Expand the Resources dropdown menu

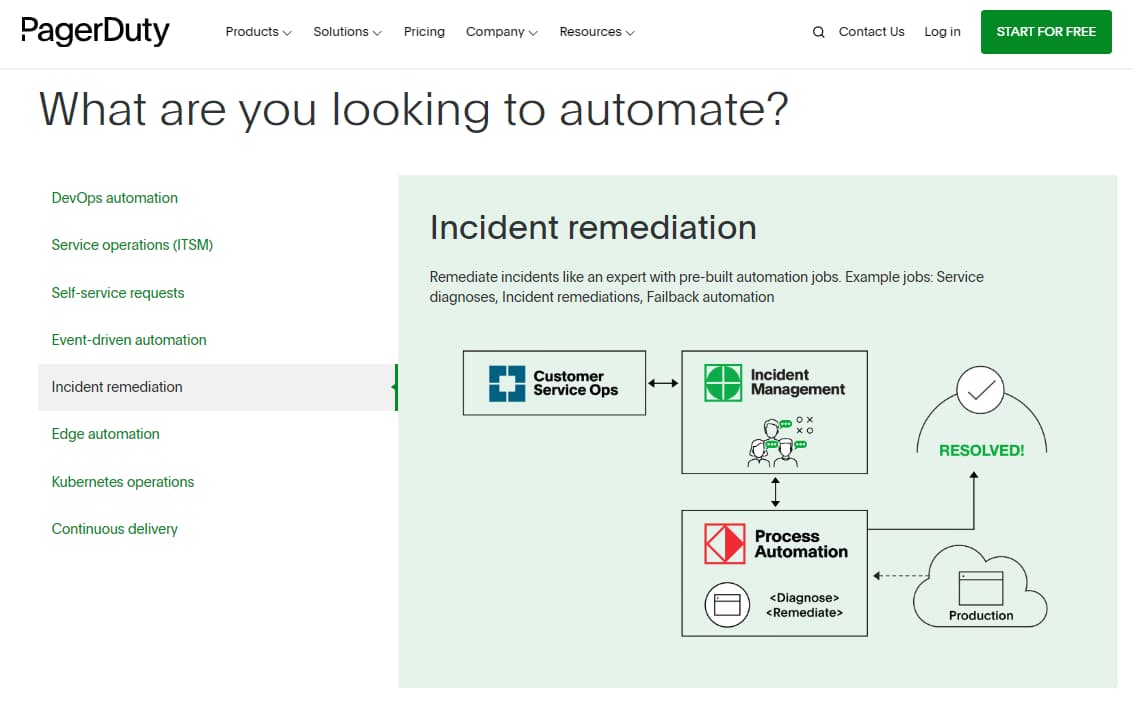click(x=597, y=32)
